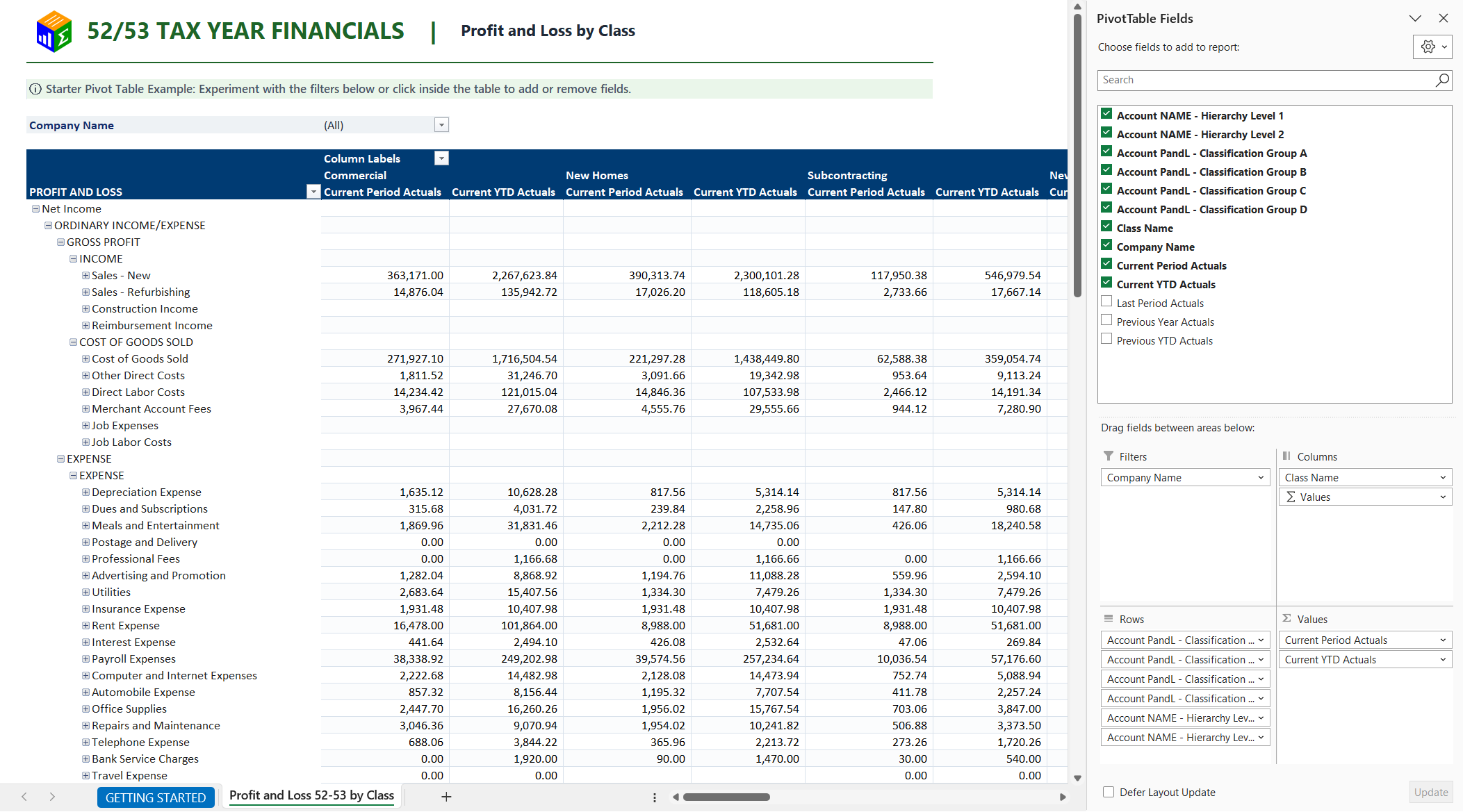Collapse the PivotTable Fields pane chevron
The image size is (1463, 812).
1415,19
